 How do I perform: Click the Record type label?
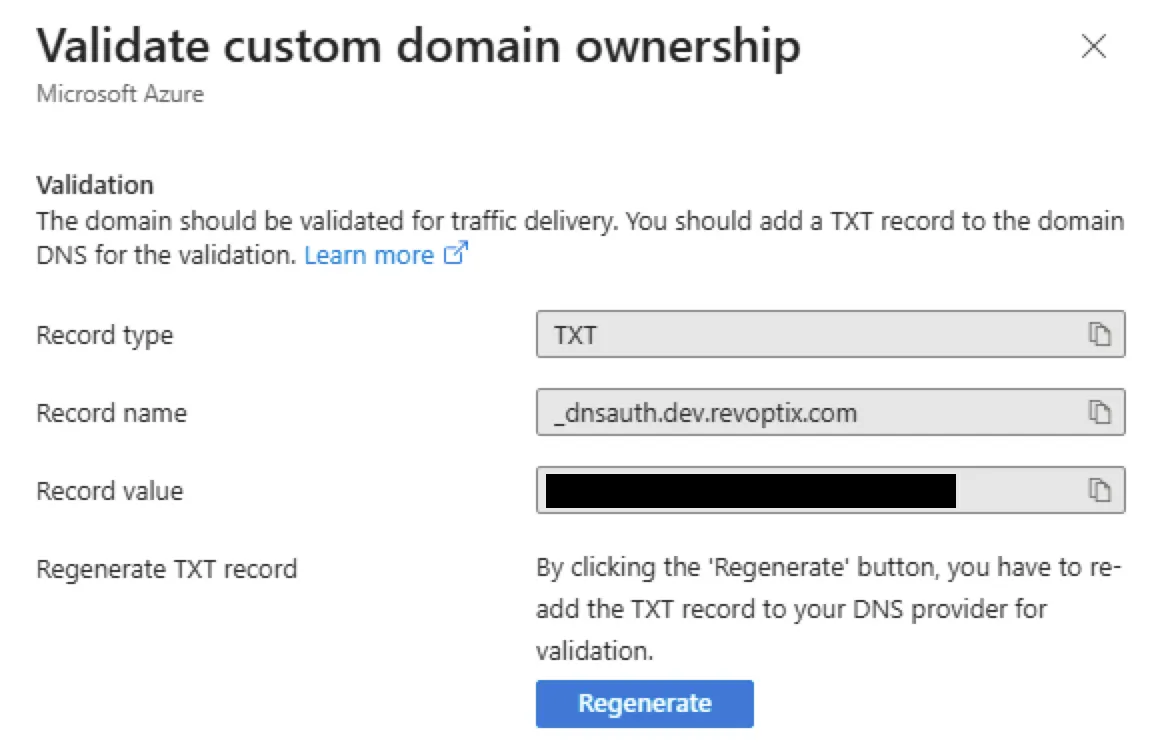click(x=104, y=335)
